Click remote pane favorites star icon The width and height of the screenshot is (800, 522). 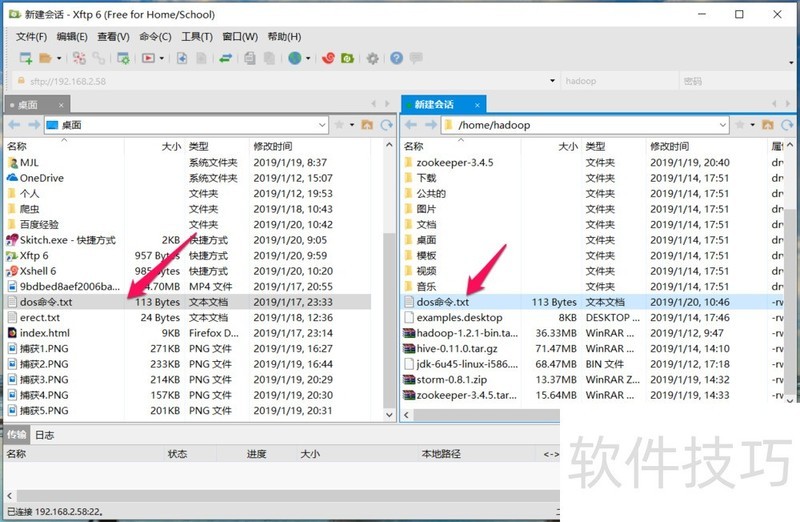740,125
